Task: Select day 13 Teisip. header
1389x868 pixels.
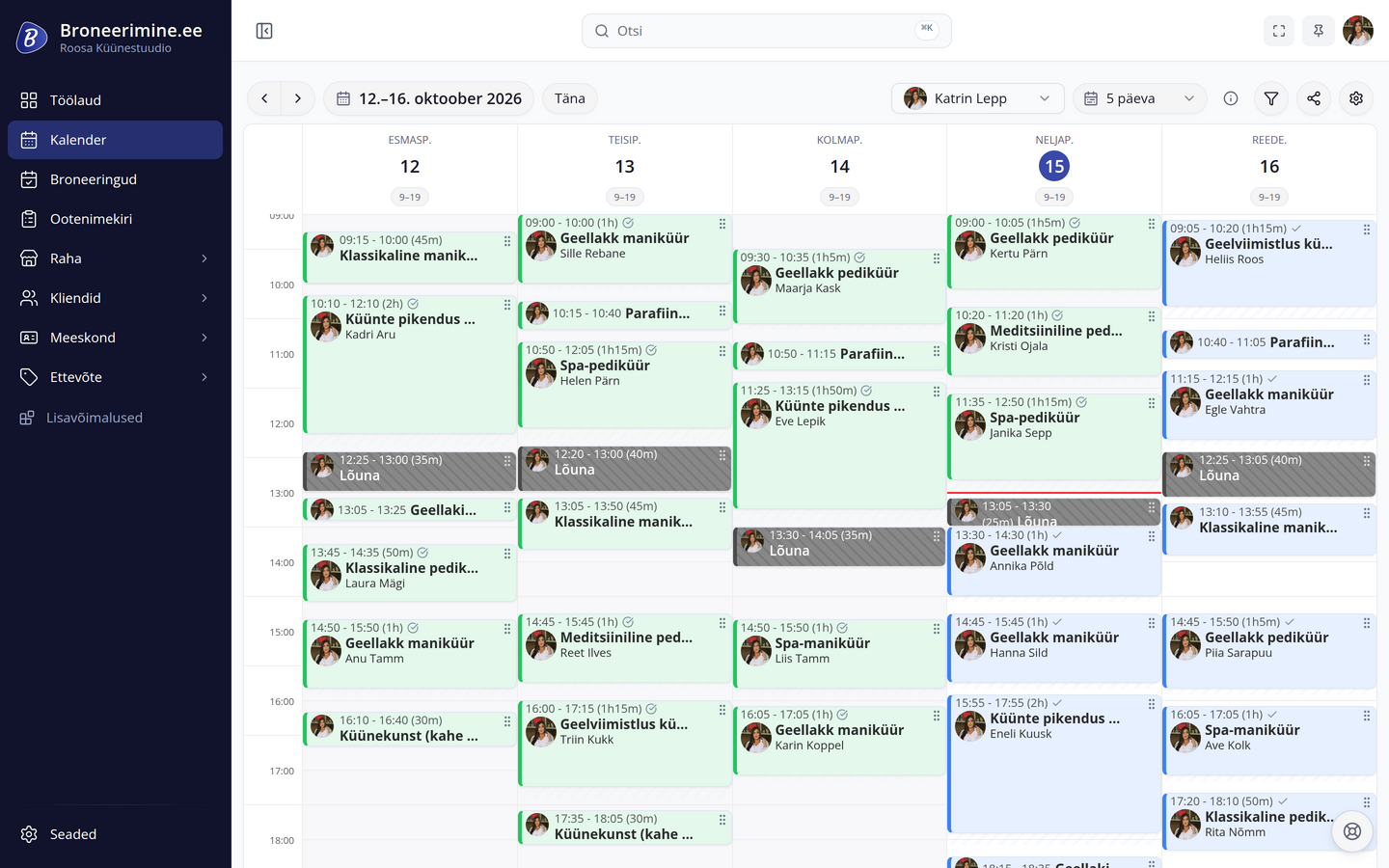Action: point(625,167)
